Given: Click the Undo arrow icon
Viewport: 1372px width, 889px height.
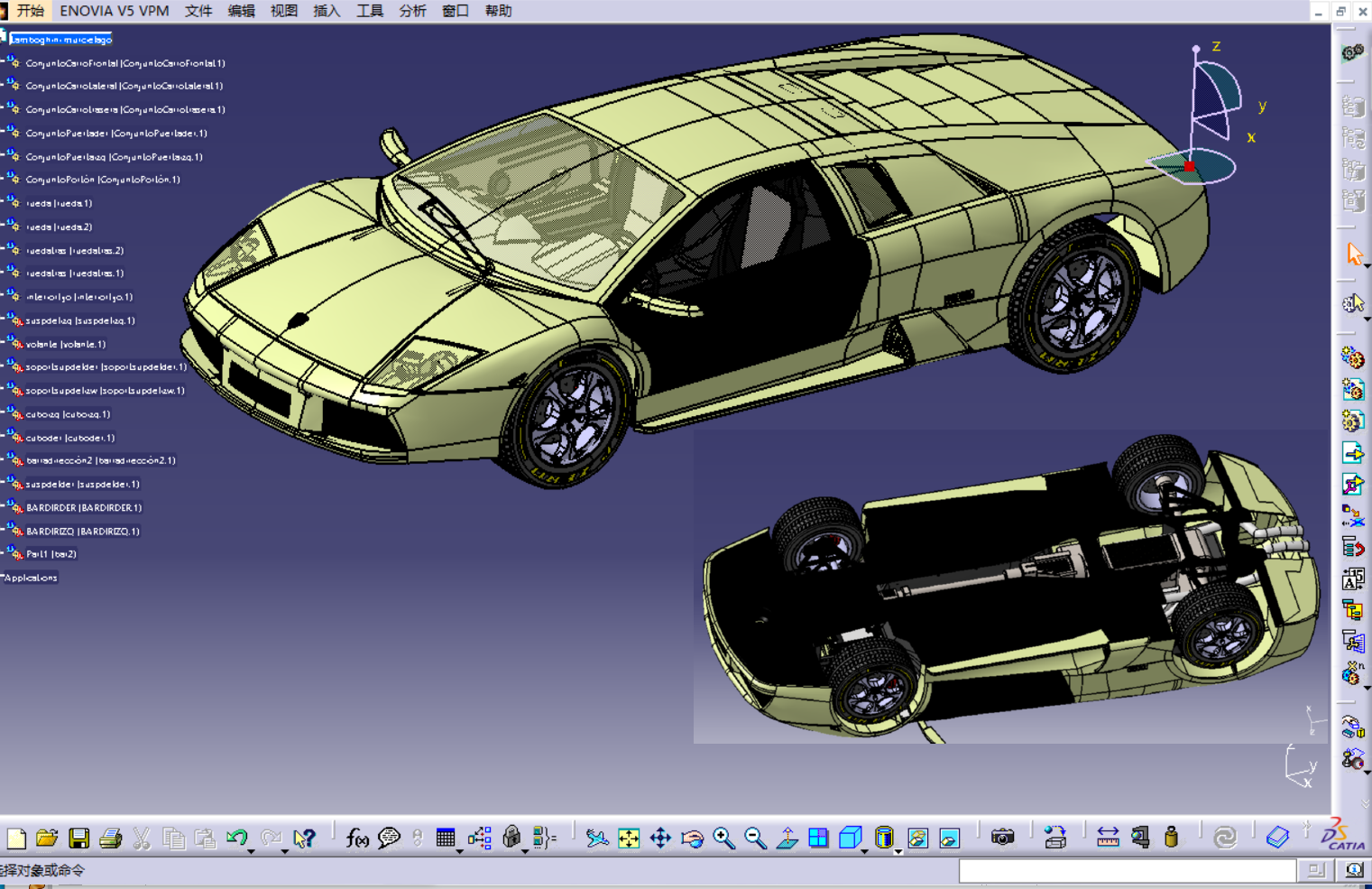Looking at the screenshot, I should [237, 838].
